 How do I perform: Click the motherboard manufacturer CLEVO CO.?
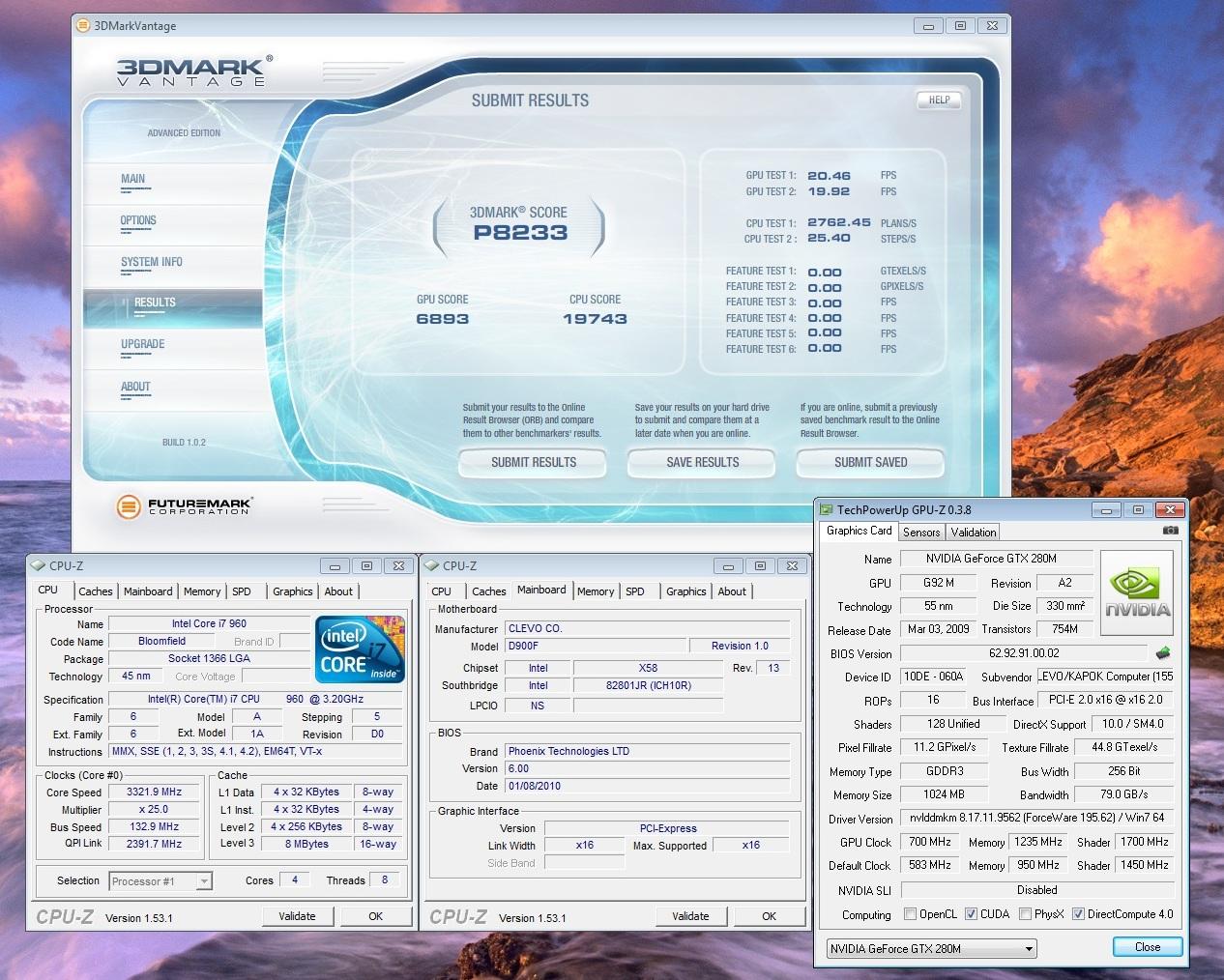pos(647,628)
